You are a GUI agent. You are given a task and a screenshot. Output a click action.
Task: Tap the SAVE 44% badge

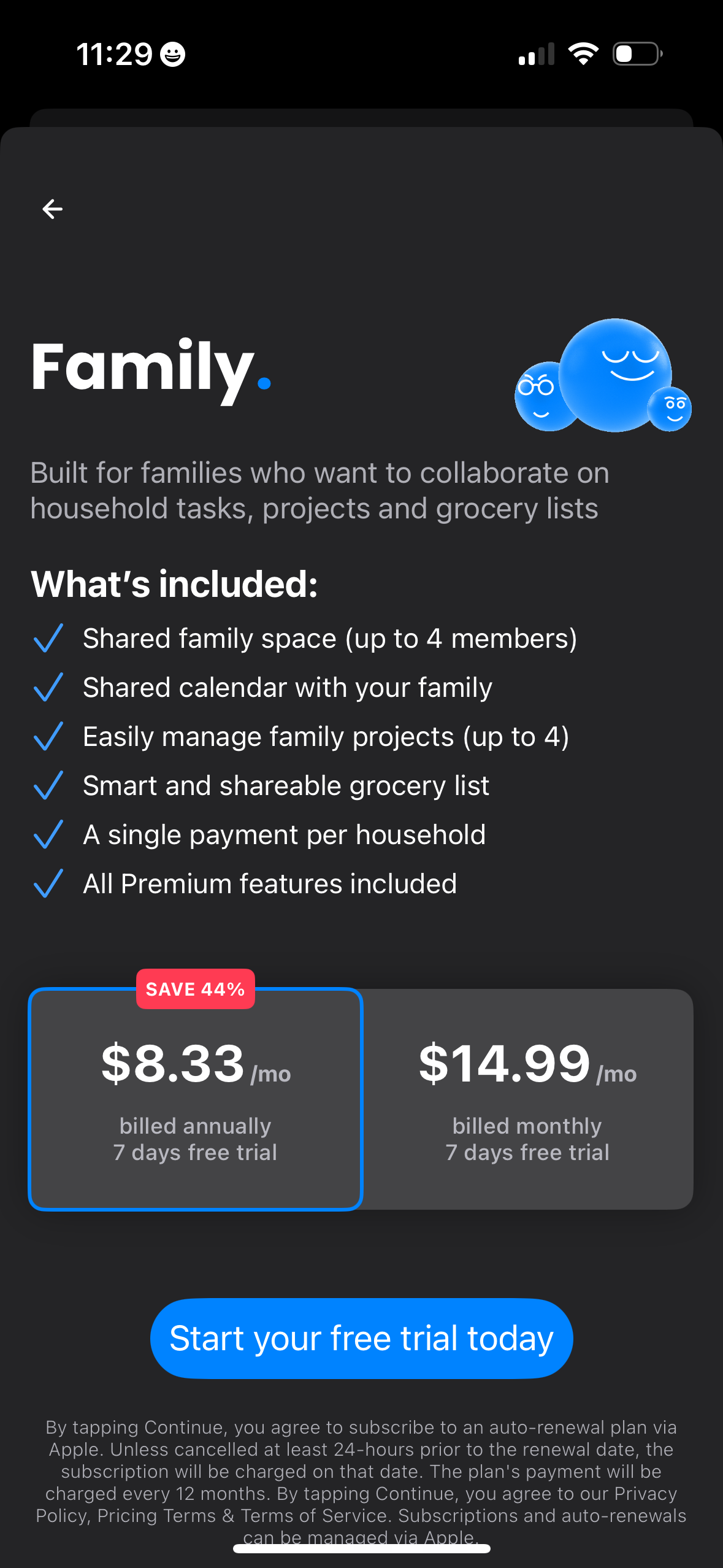[195, 988]
